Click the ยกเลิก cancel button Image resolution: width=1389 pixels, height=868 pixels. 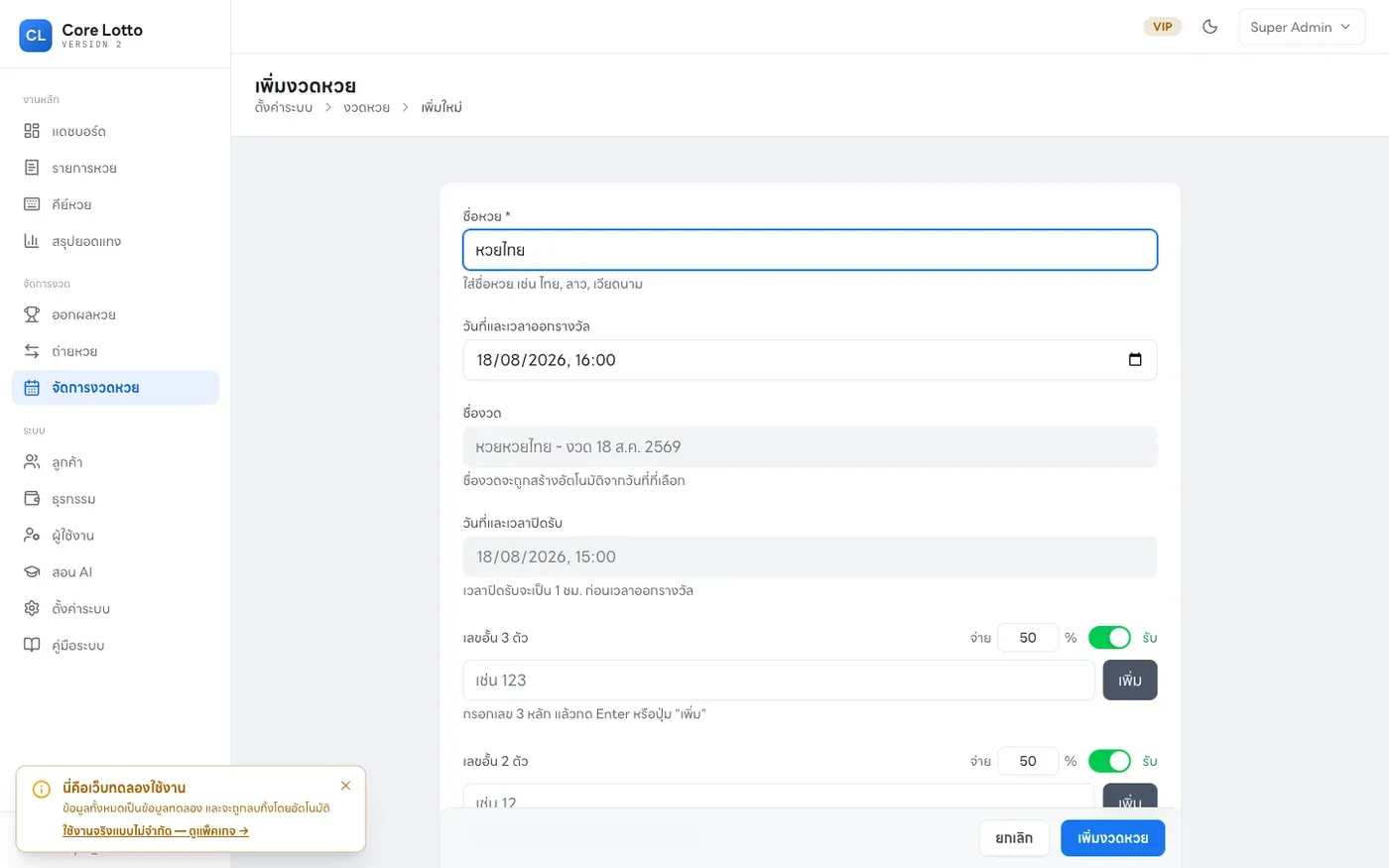(1014, 838)
